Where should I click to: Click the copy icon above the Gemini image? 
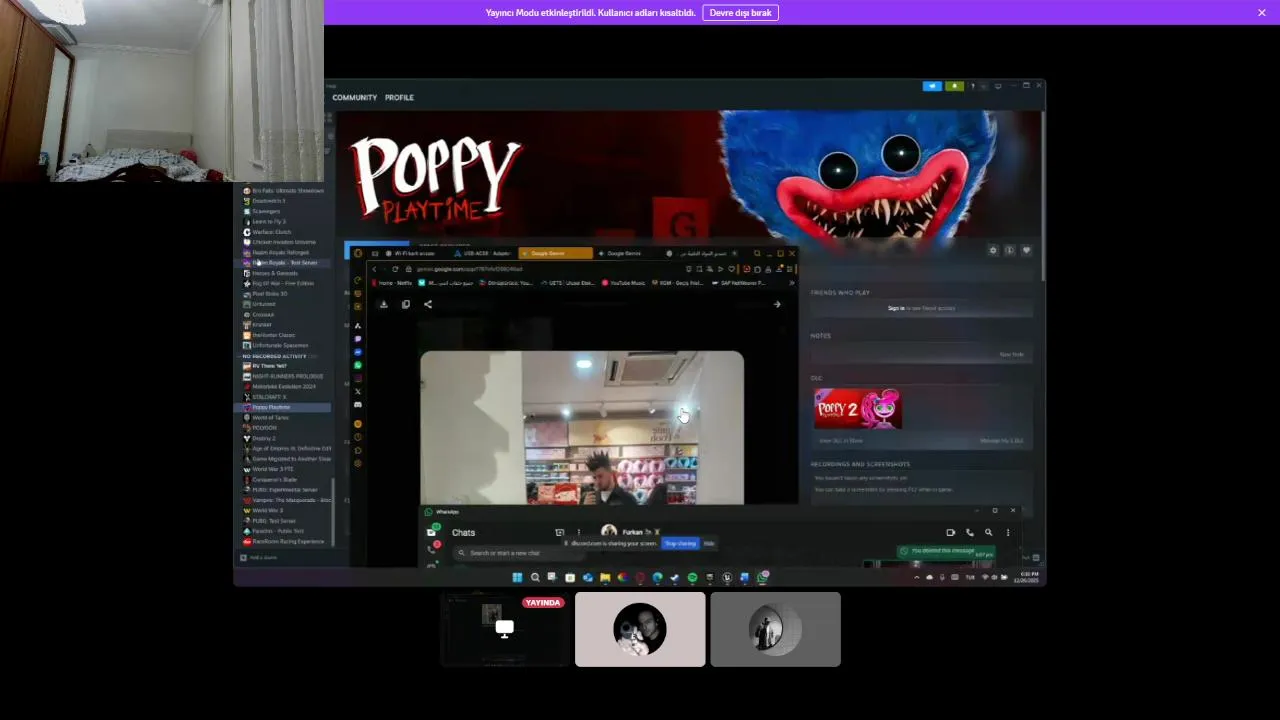(405, 305)
